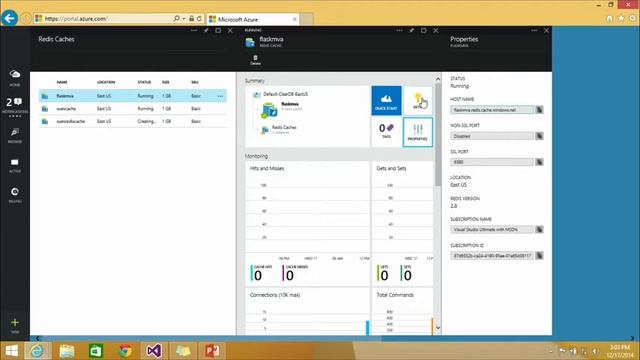This screenshot has height=360, width=640.
Task: Open more options on flaskmva blade header
Action: pos(399,31)
